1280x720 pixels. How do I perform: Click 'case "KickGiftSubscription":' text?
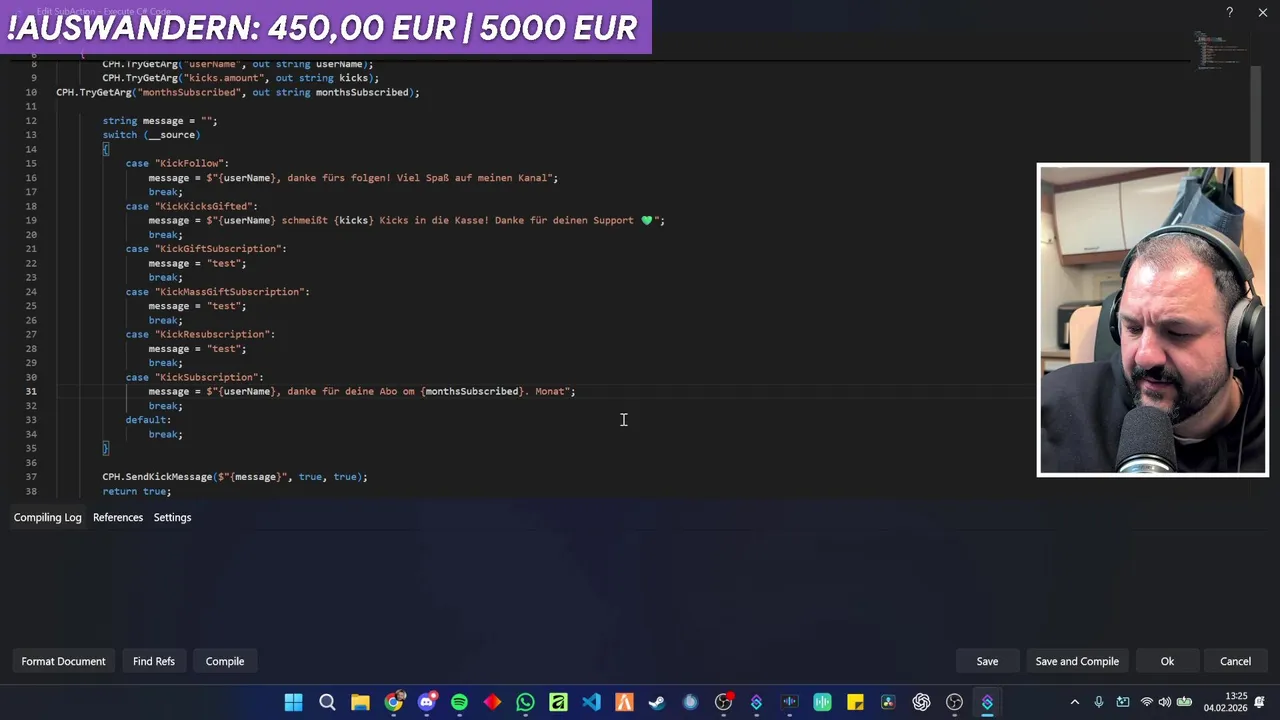206,249
